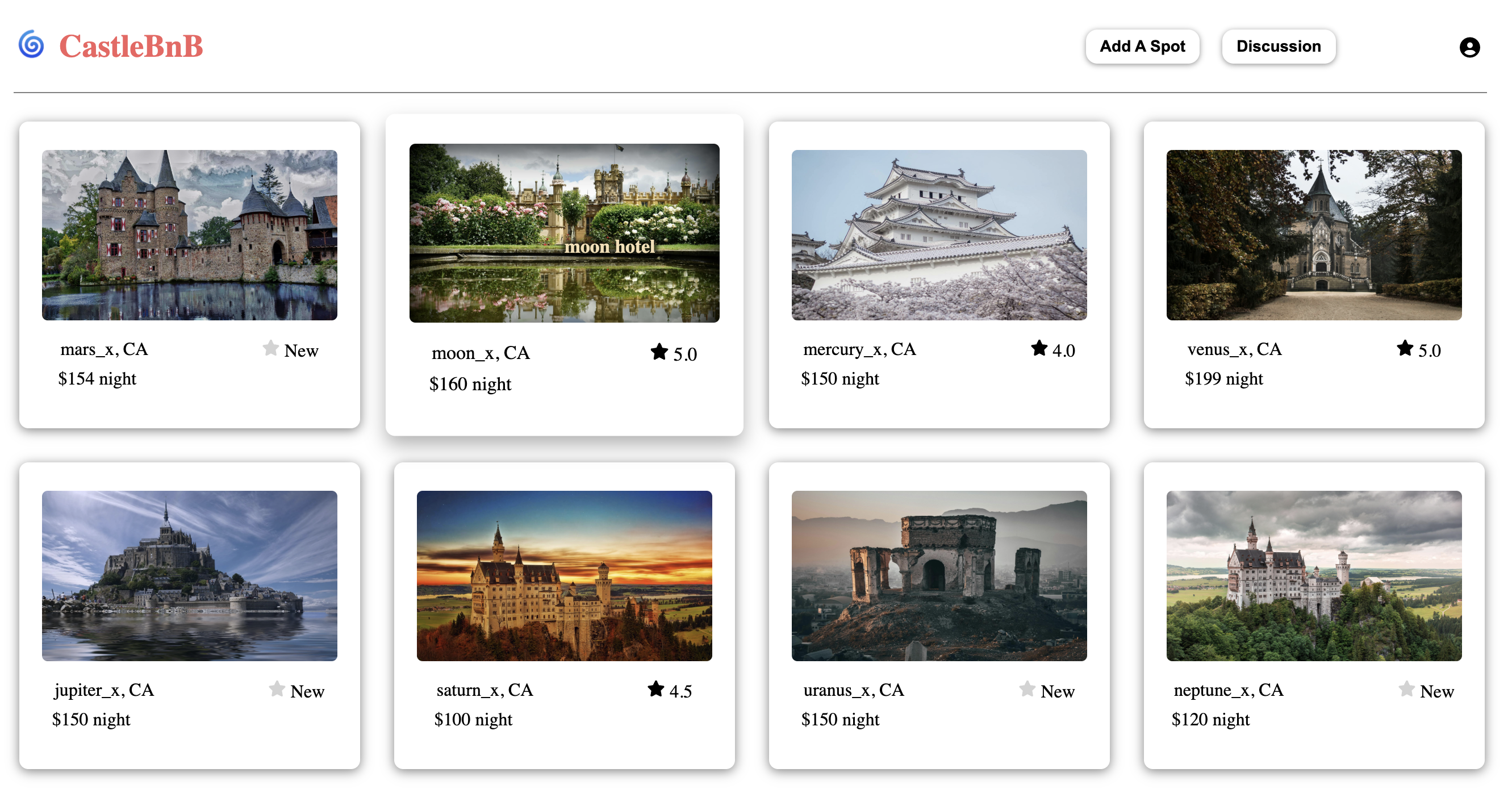1512x810 pixels.
Task: Open the user profile avatar menu
Action: tap(1469, 47)
